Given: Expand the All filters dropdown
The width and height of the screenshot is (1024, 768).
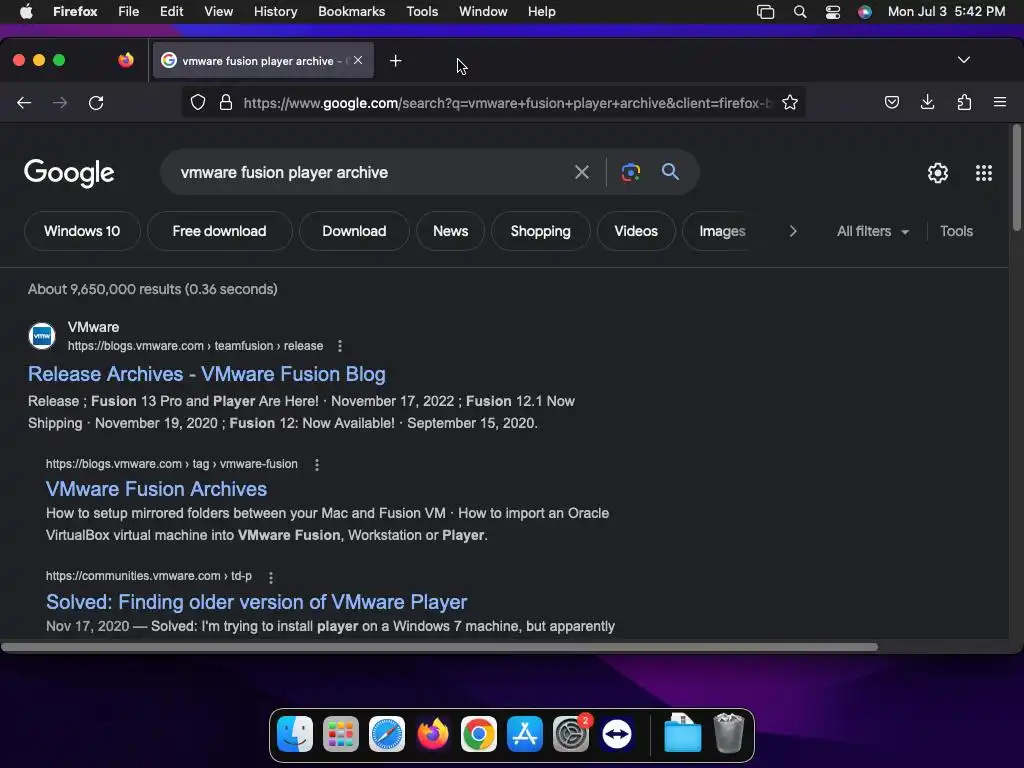Looking at the screenshot, I should point(872,231).
